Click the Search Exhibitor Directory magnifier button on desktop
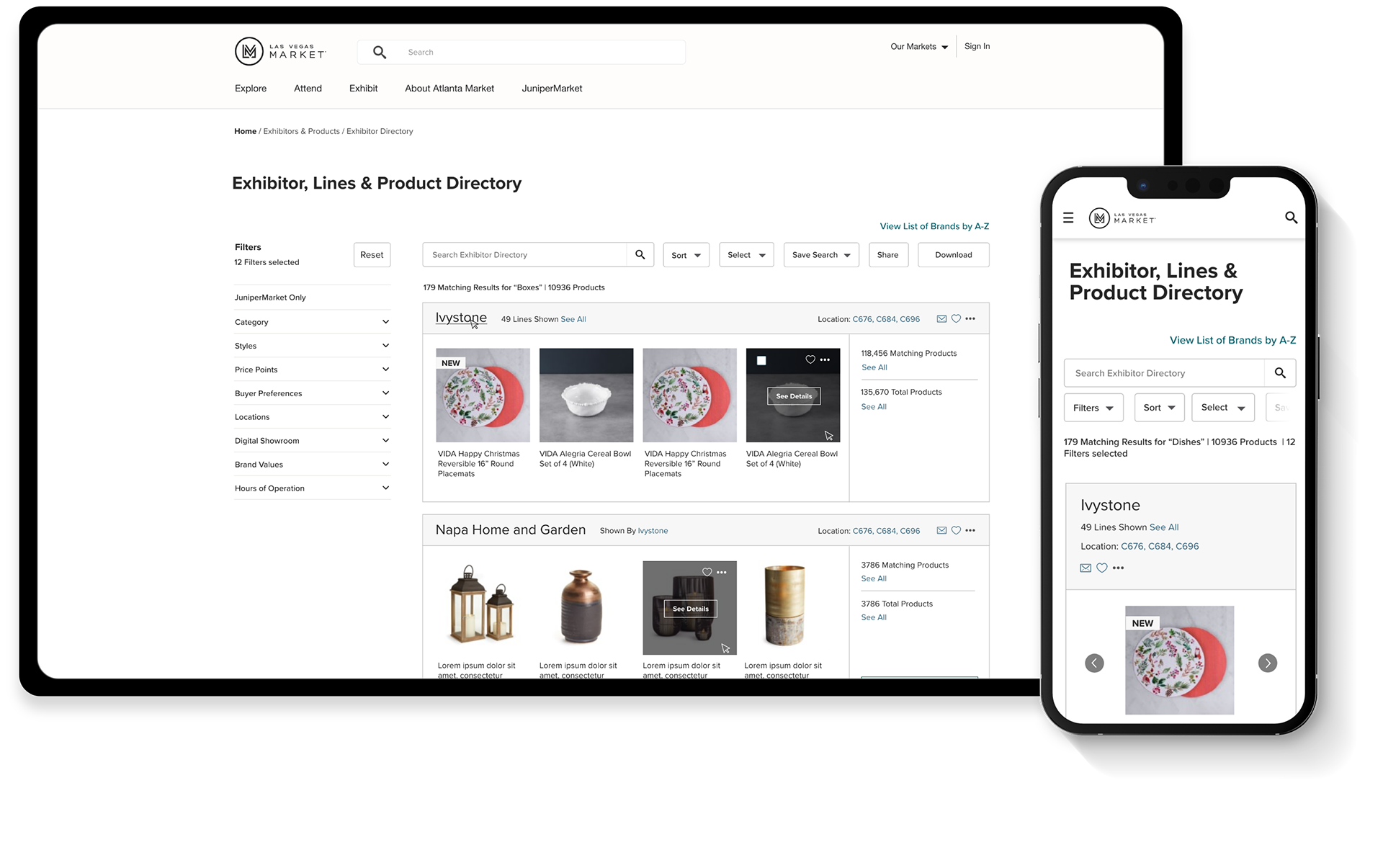 pos(640,255)
